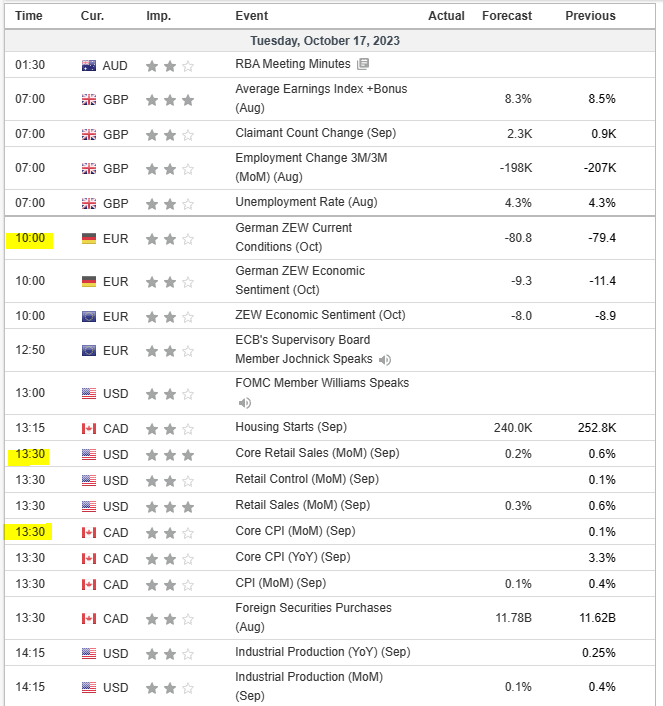Open Industrial Production (YoY) (Sep) event
Viewport: 663px width, 706px height.
click(x=322, y=652)
